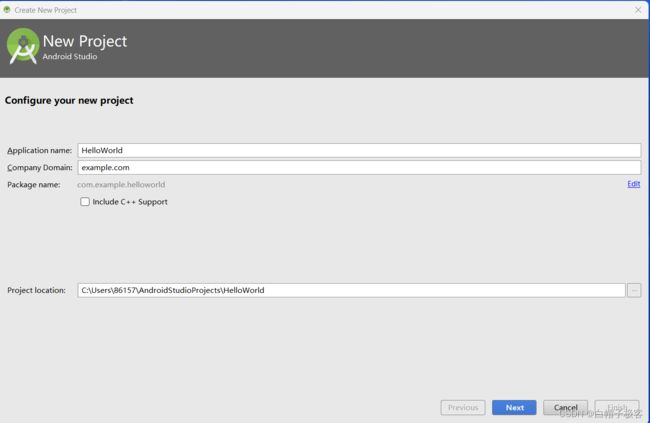
Task: Click the New Project header title
Action: point(85,41)
